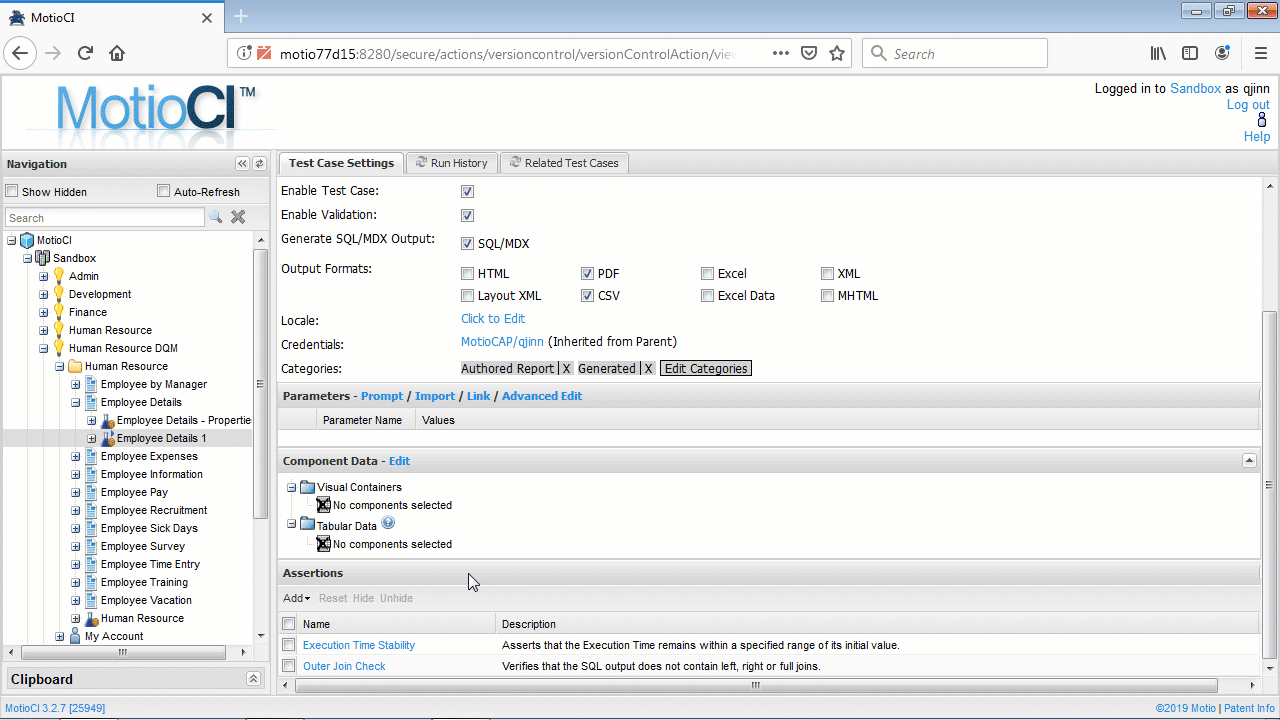This screenshot has height=720, width=1280.
Task: Select the Test Case Settings tab
Action: coord(341,163)
